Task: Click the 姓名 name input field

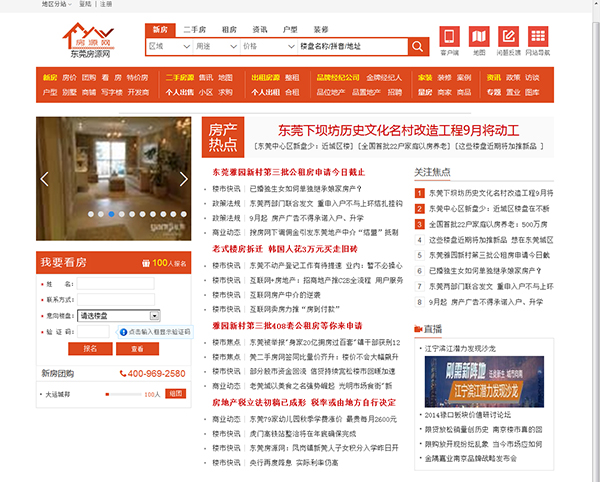Action: pos(115,284)
